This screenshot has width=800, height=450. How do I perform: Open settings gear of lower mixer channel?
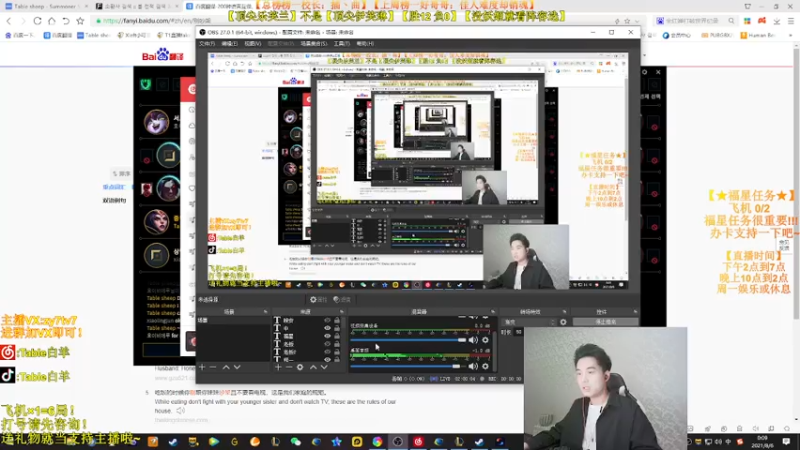(x=485, y=366)
